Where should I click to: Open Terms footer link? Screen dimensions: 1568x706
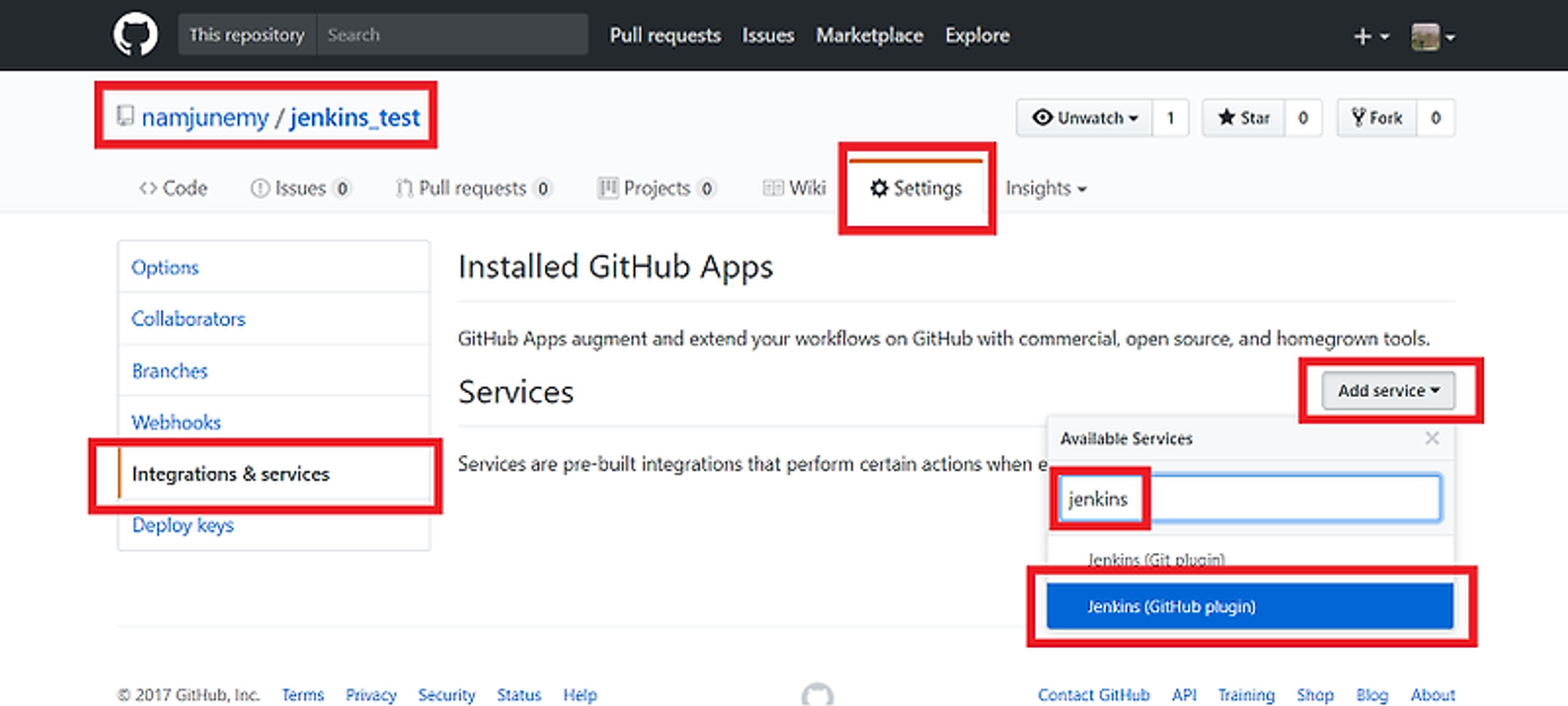tap(303, 695)
